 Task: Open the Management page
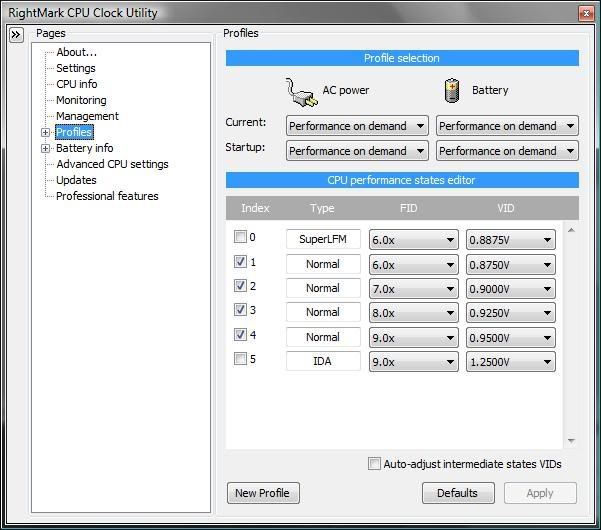click(x=87, y=116)
